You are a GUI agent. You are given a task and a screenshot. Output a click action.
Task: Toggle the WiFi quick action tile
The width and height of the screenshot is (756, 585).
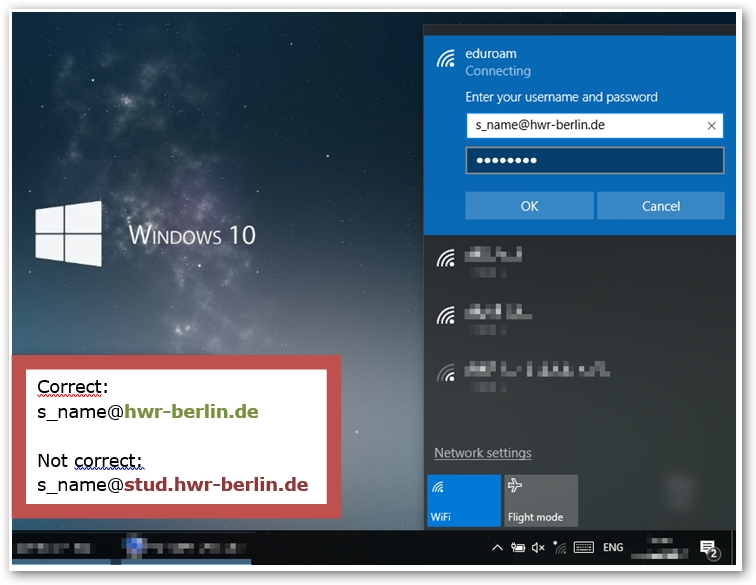pyautogui.click(x=464, y=500)
